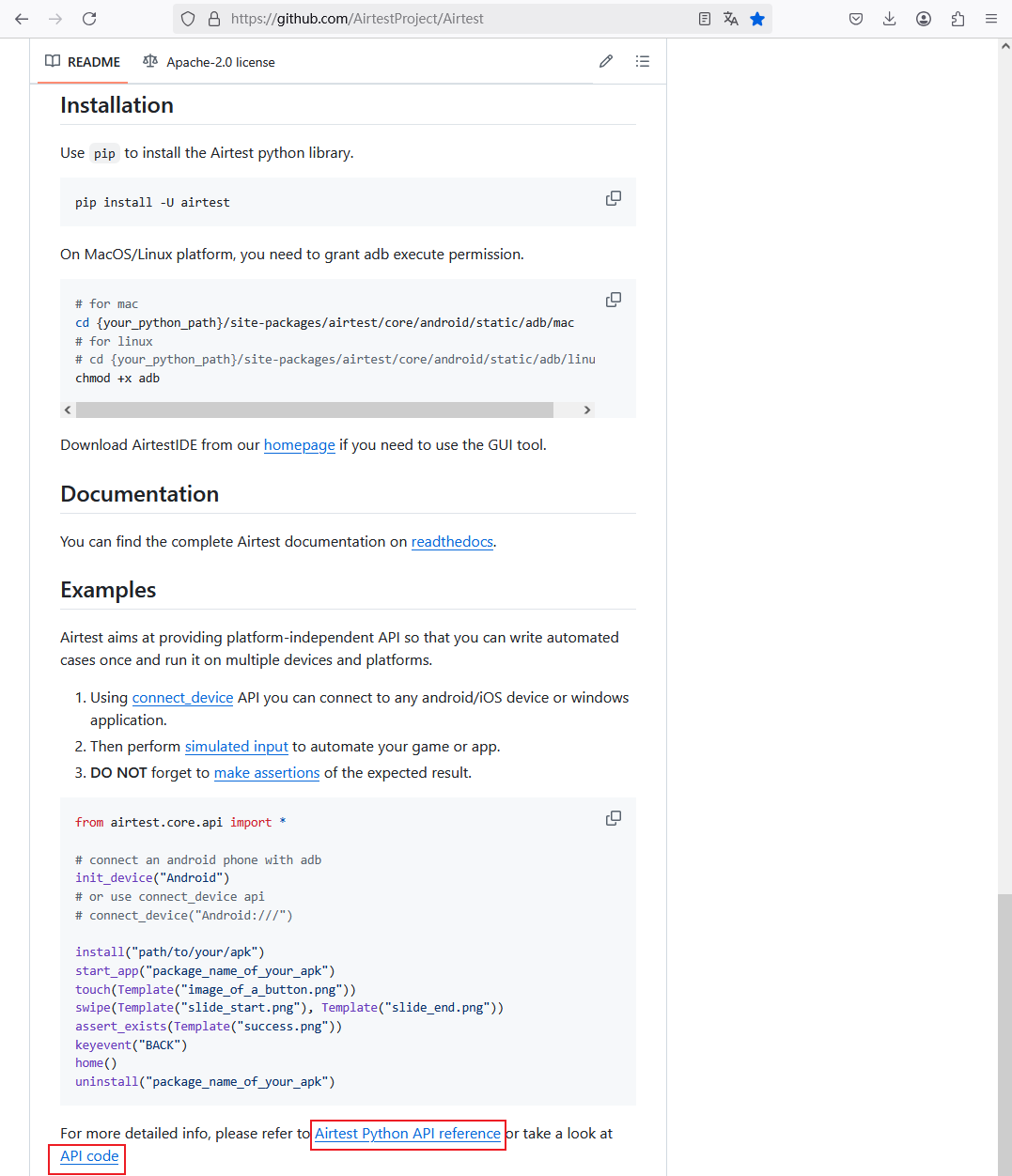The image size is (1012, 1176).
Task: Open the Airtest Python API reference link
Action: click(408, 1134)
